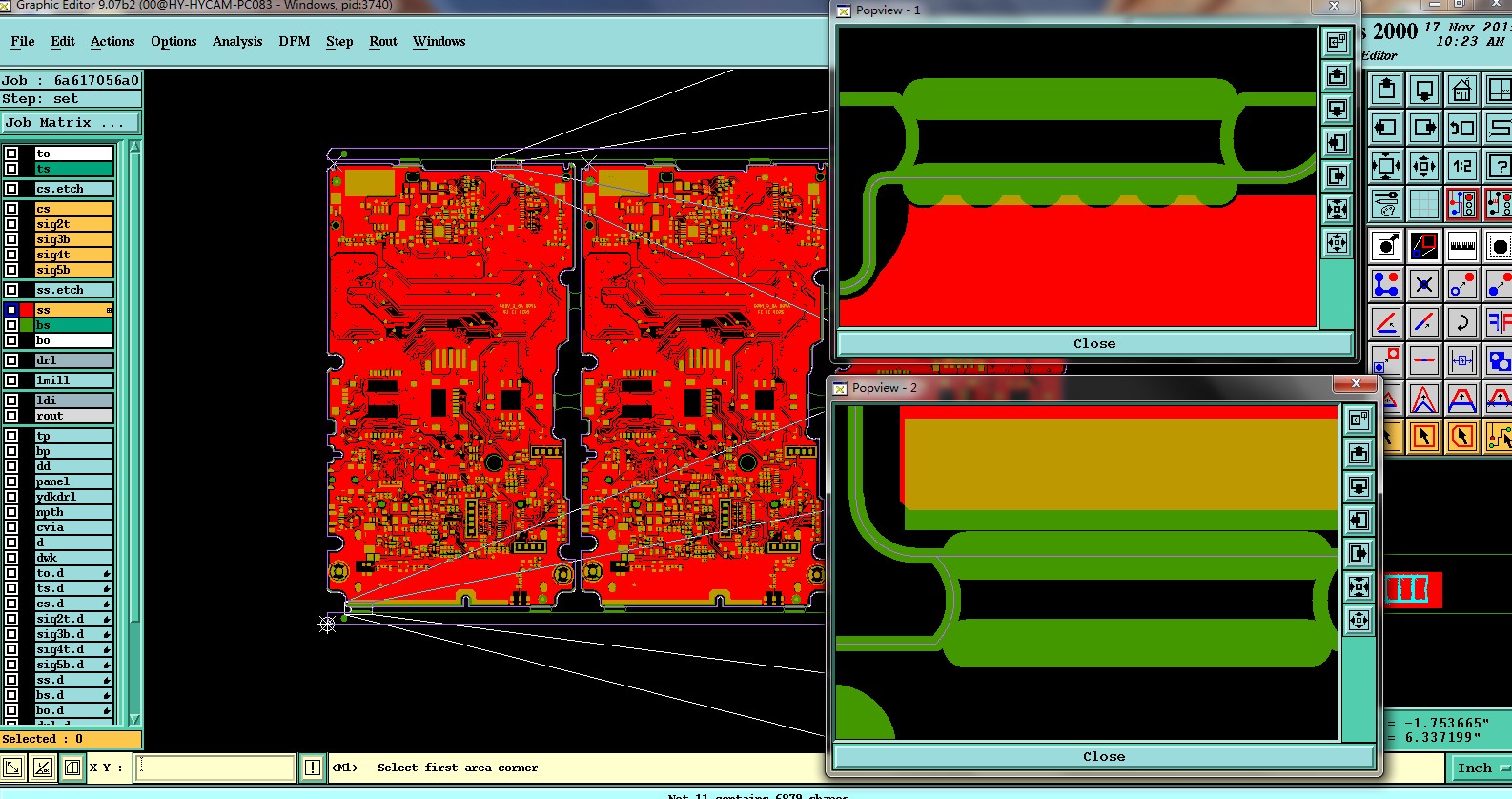This screenshot has width=1512, height=799.
Task: Click the connected blue dots icon
Action: pos(1386,284)
